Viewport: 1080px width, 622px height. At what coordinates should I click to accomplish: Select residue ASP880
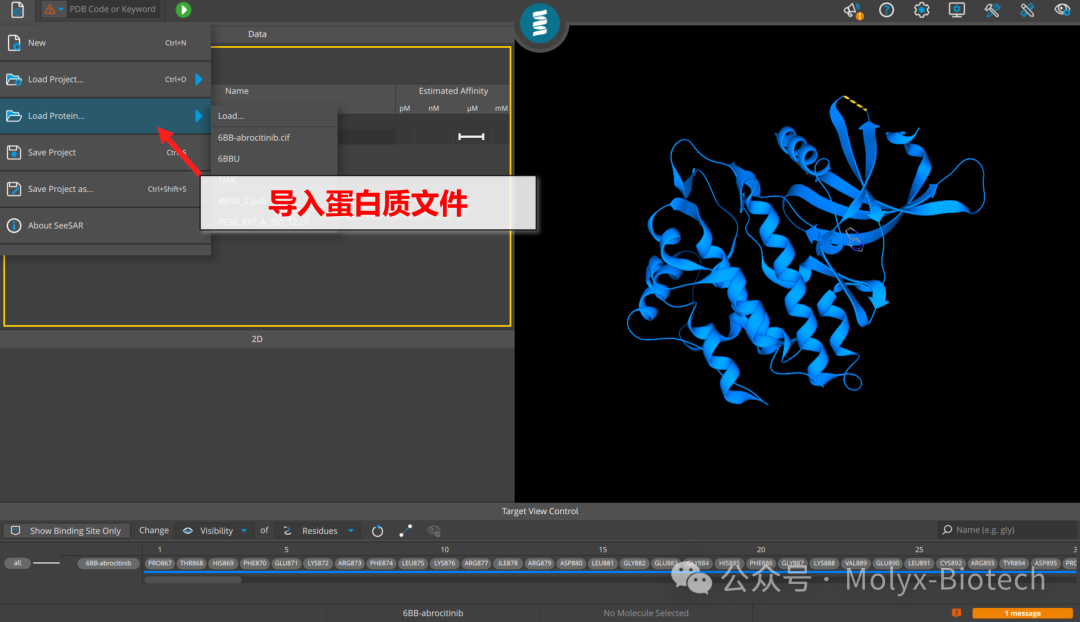pos(571,563)
